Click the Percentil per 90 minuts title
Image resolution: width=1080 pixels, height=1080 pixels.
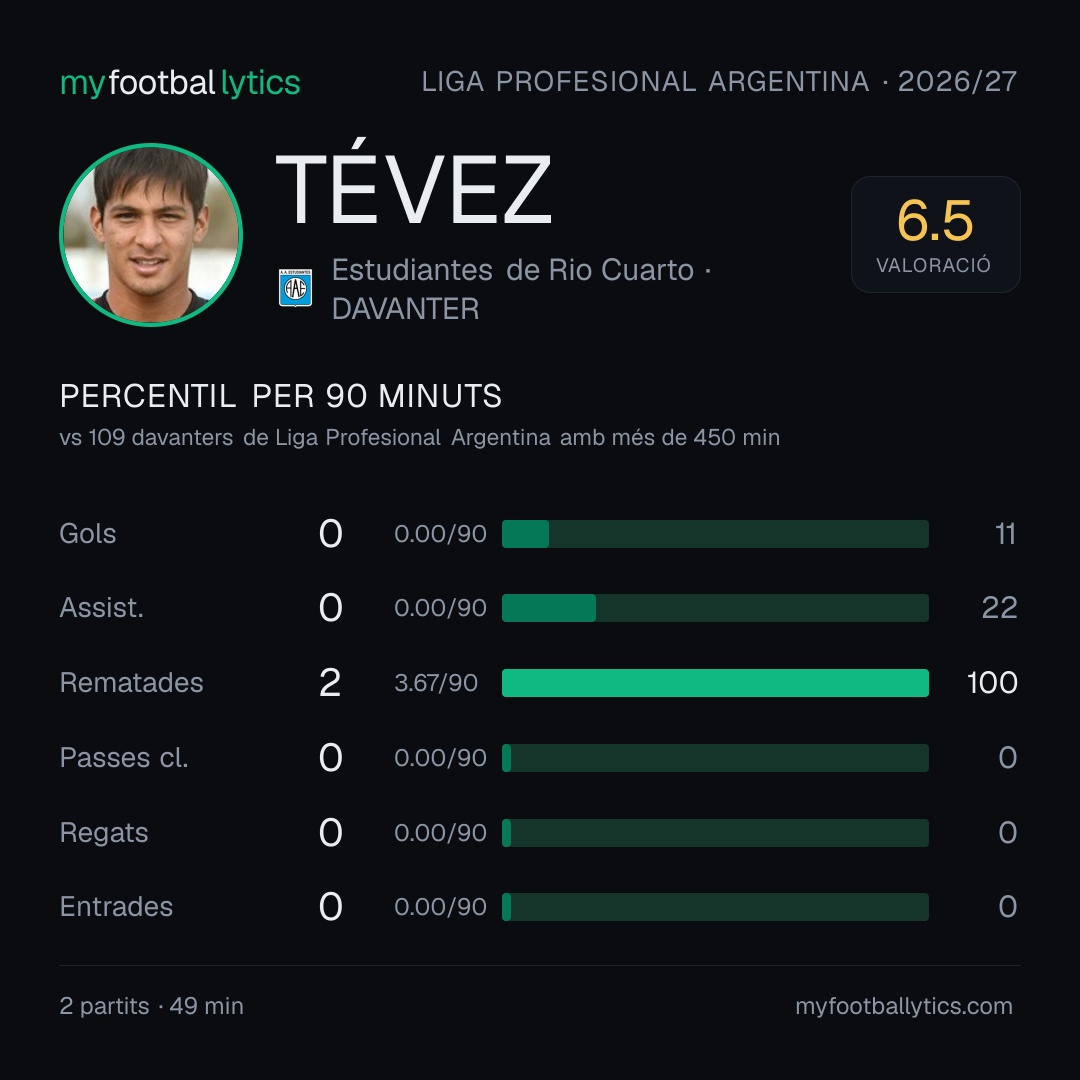click(281, 396)
